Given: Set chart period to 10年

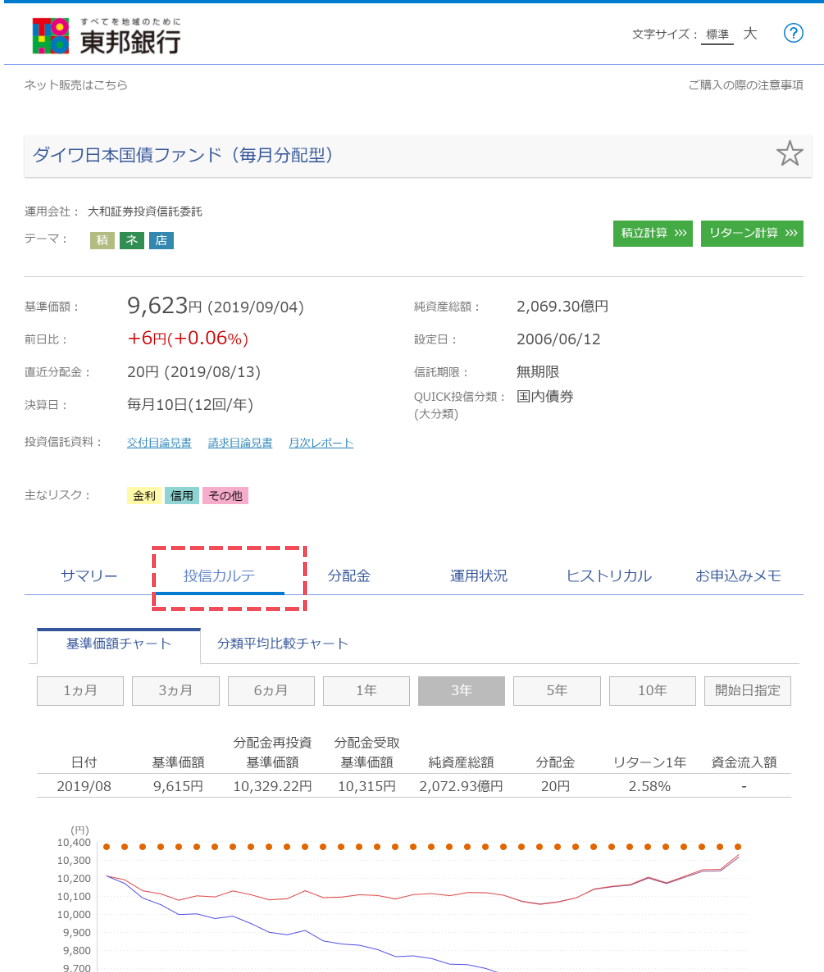Looking at the screenshot, I should click(x=652, y=691).
